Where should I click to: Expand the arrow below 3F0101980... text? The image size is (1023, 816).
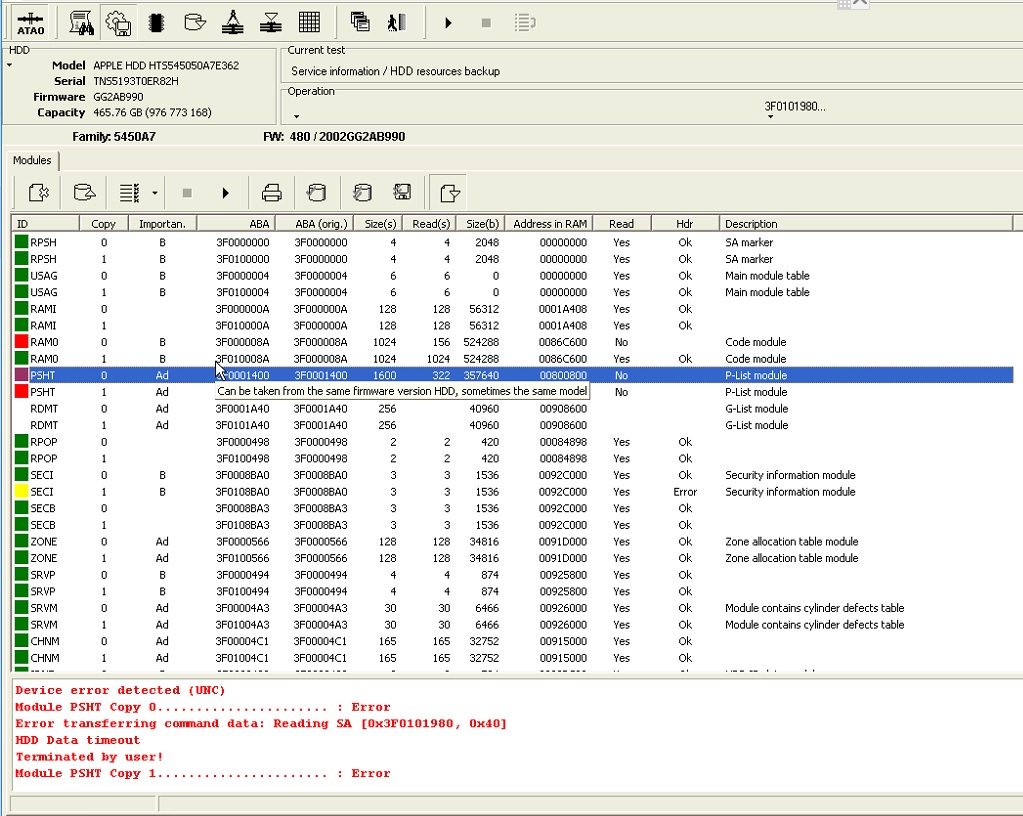pos(771,117)
